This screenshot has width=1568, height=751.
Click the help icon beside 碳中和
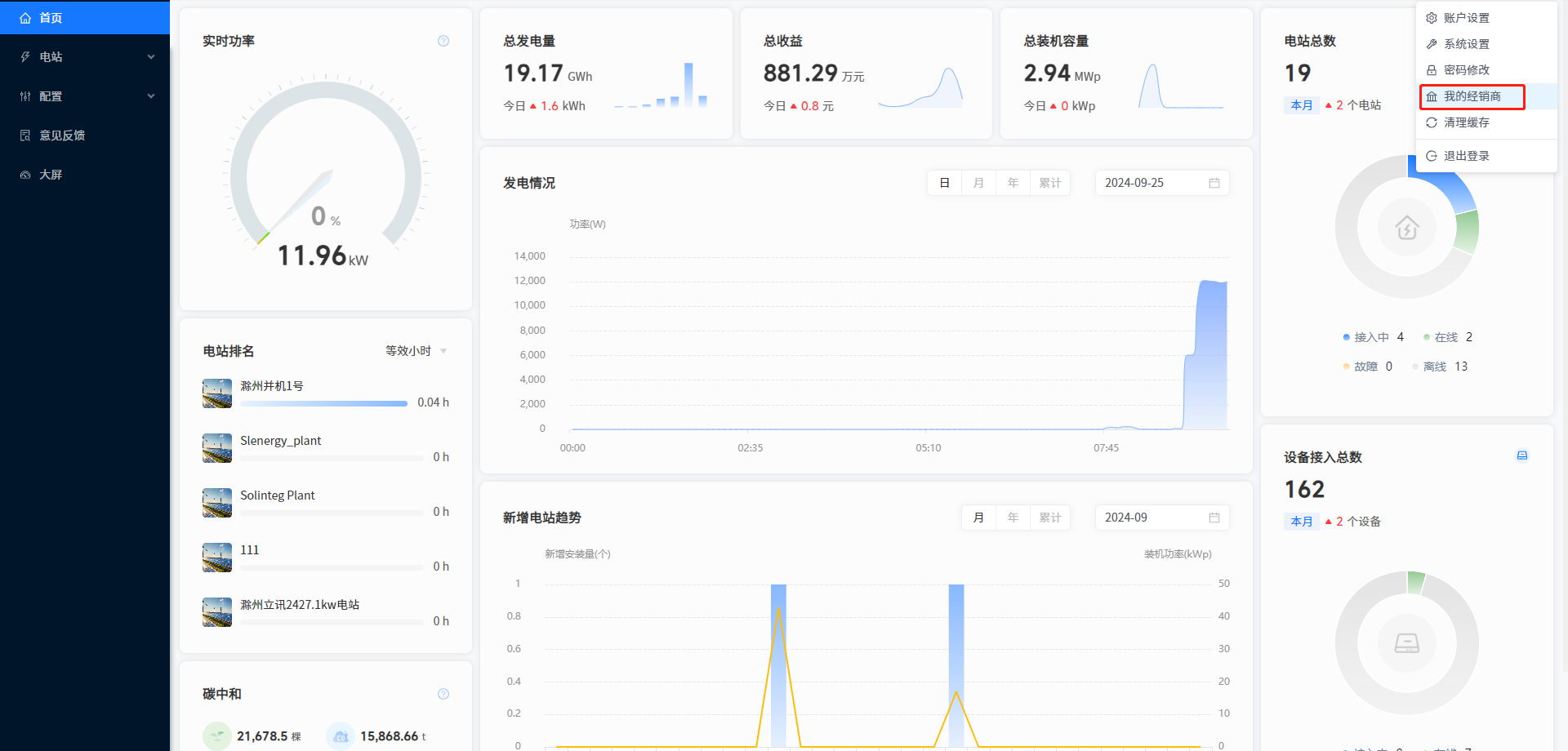pos(443,694)
